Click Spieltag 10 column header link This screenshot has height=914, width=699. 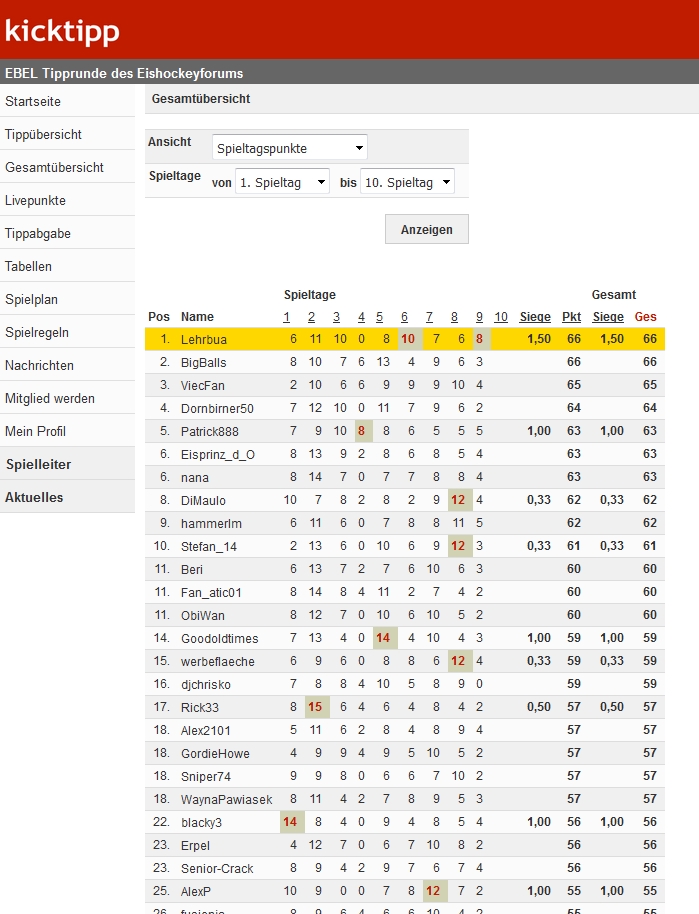[x=501, y=317]
